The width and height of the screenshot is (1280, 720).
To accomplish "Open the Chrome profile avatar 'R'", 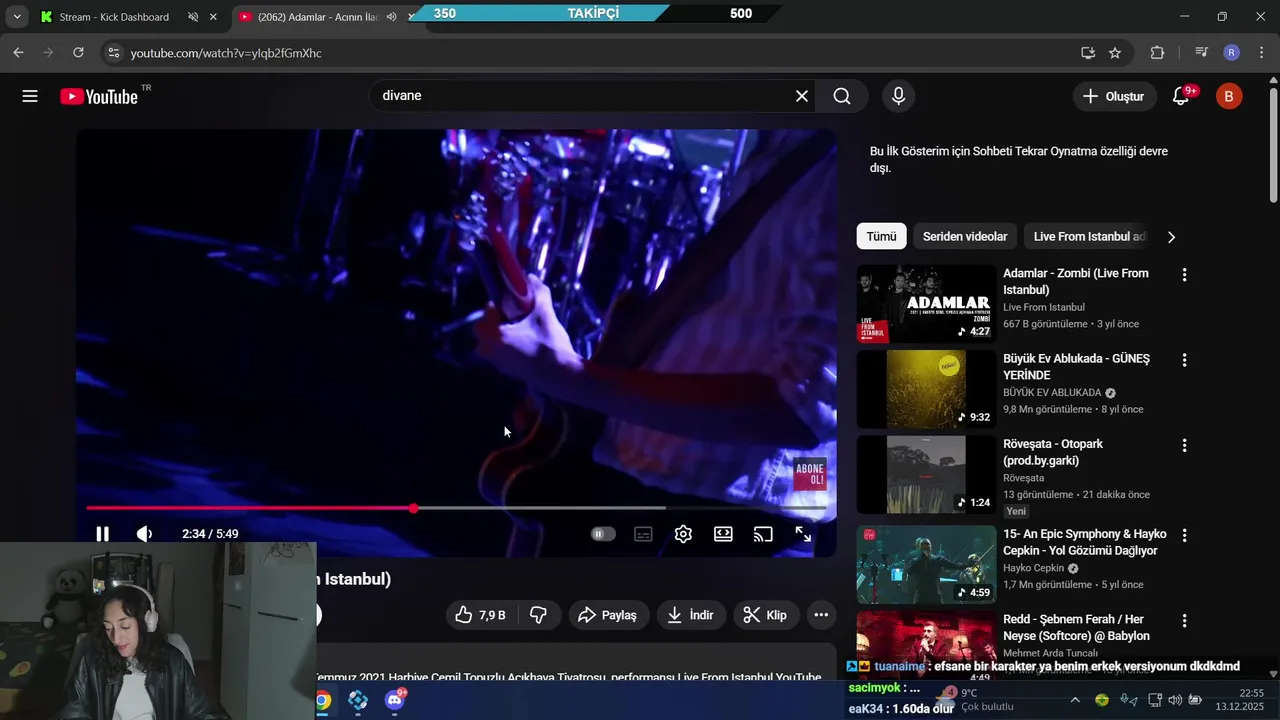I will (x=1232, y=53).
